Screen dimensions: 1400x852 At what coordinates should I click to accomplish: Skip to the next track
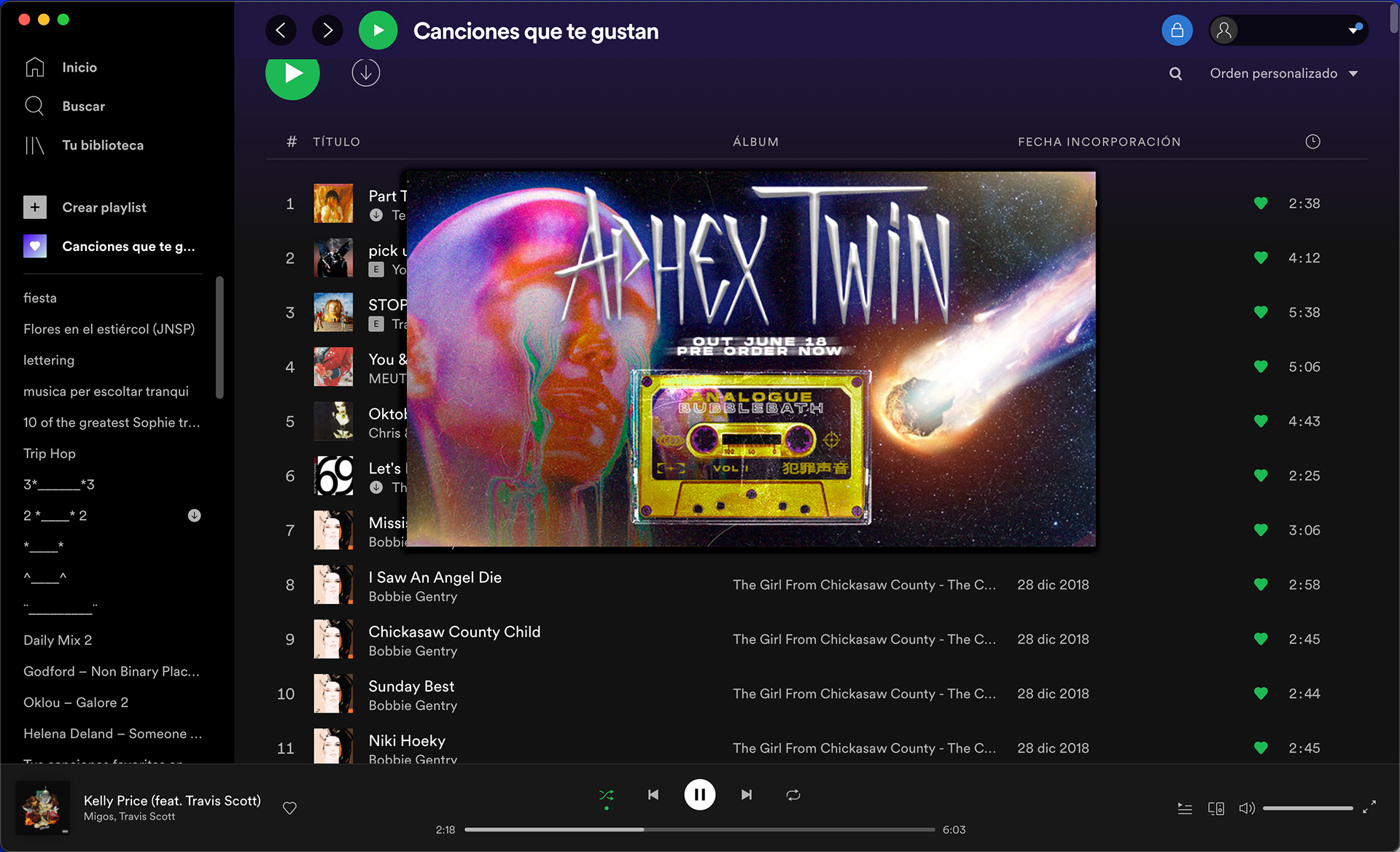coord(747,795)
